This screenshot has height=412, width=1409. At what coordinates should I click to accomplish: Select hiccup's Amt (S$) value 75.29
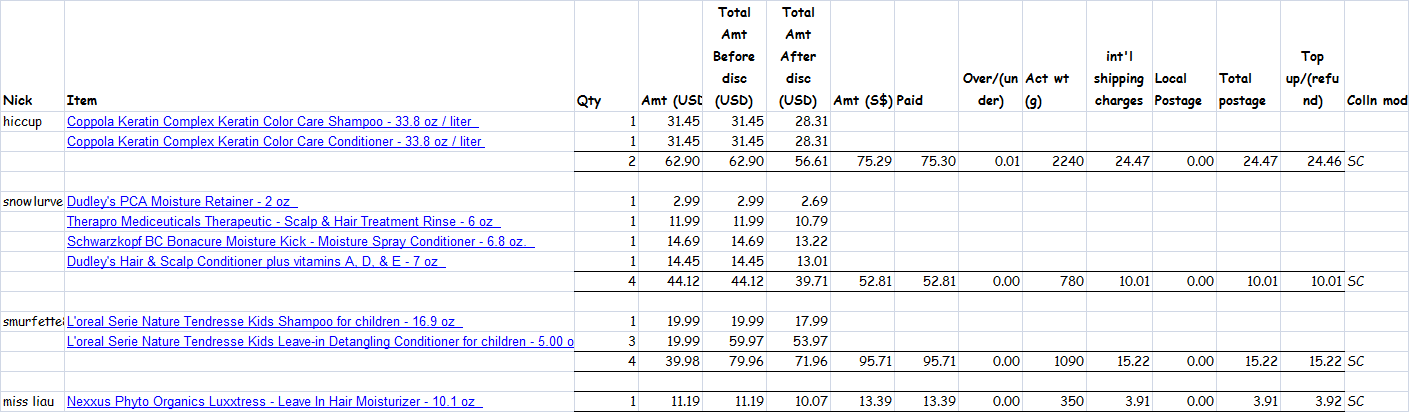click(x=862, y=161)
